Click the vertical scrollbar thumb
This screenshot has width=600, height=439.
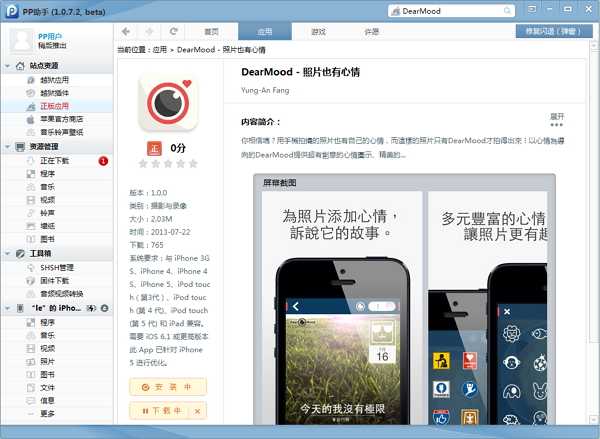point(593,197)
